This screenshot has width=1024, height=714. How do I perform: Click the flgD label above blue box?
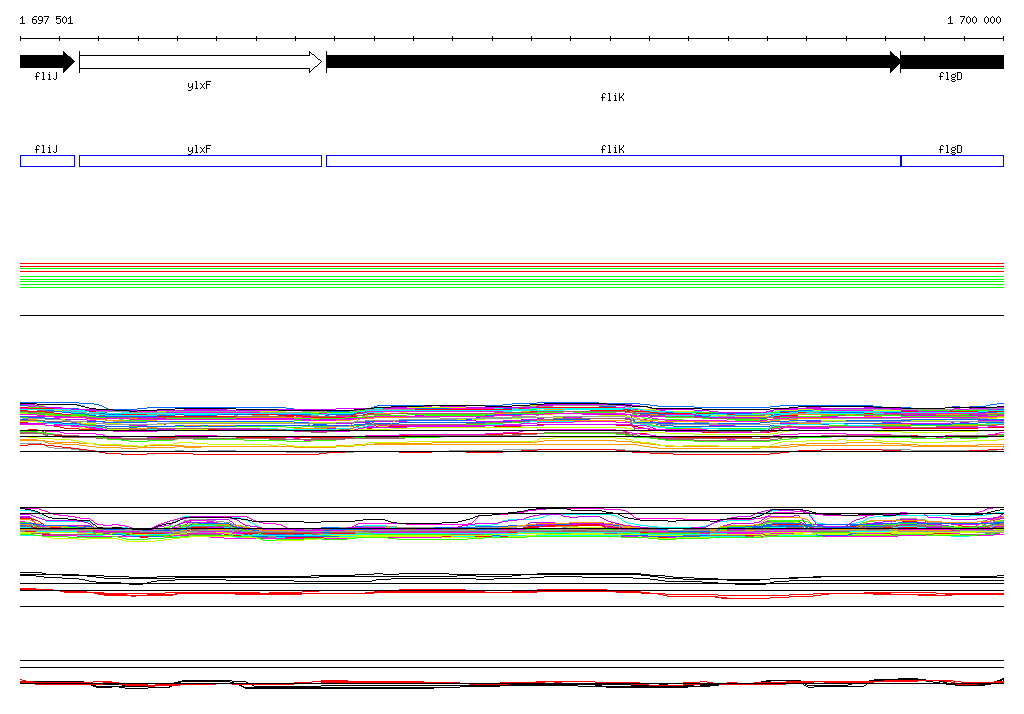(x=950, y=149)
